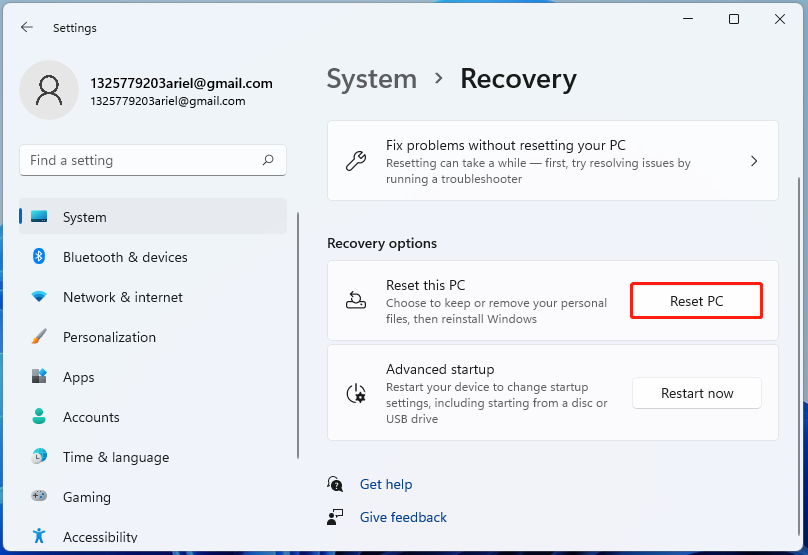
Task: Click System in the breadcrumb
Action: point(372,79)
